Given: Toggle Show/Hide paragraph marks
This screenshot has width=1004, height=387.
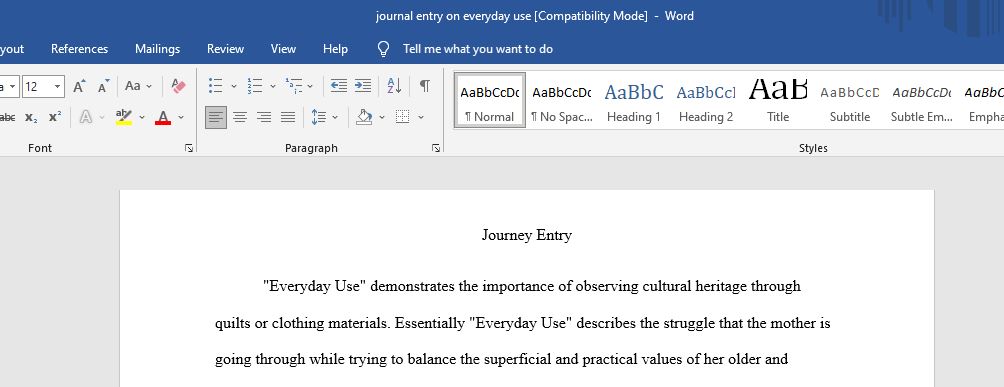Looking at the screenshot, I should tap(425, 86).
